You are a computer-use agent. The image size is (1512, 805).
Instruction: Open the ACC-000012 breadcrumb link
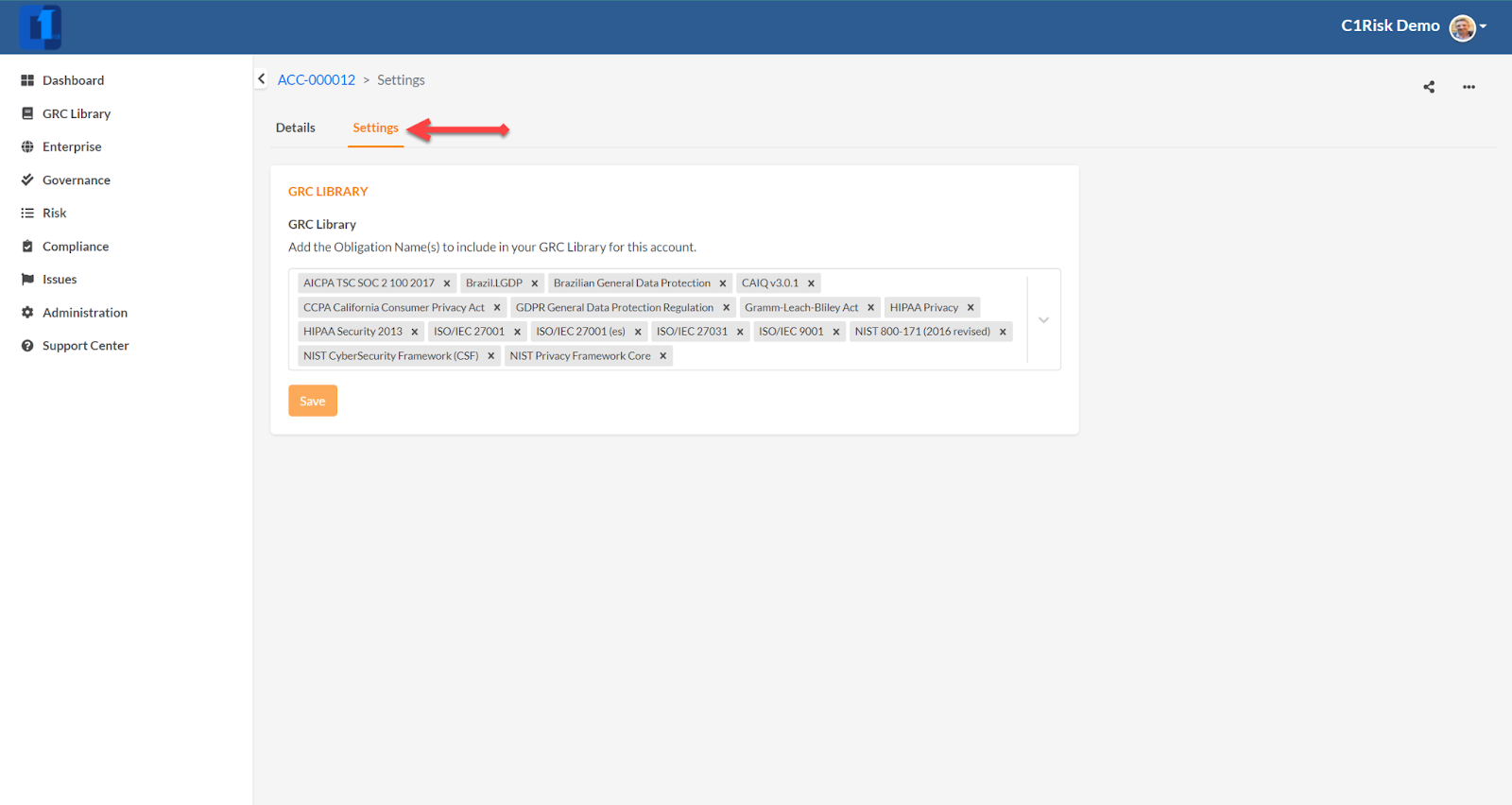(x=317, y=80)
